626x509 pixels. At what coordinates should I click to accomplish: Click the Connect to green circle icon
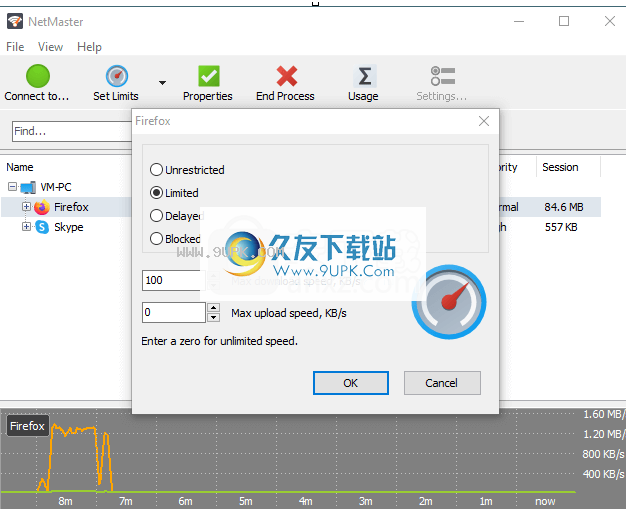coord(38,76)
